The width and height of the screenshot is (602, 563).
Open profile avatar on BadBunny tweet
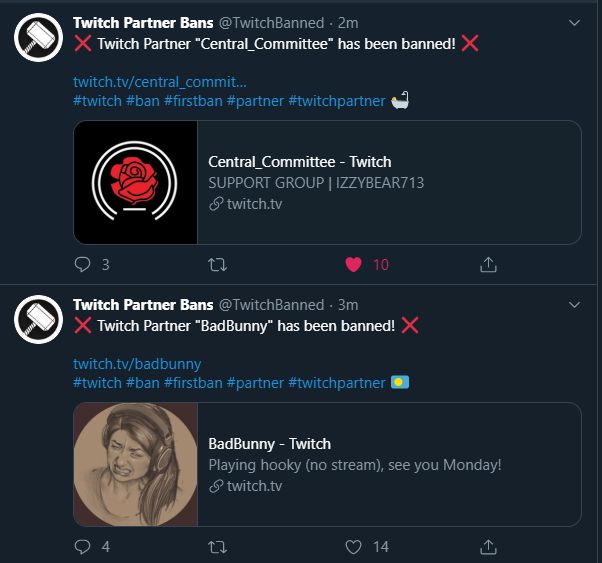point(38,318)
